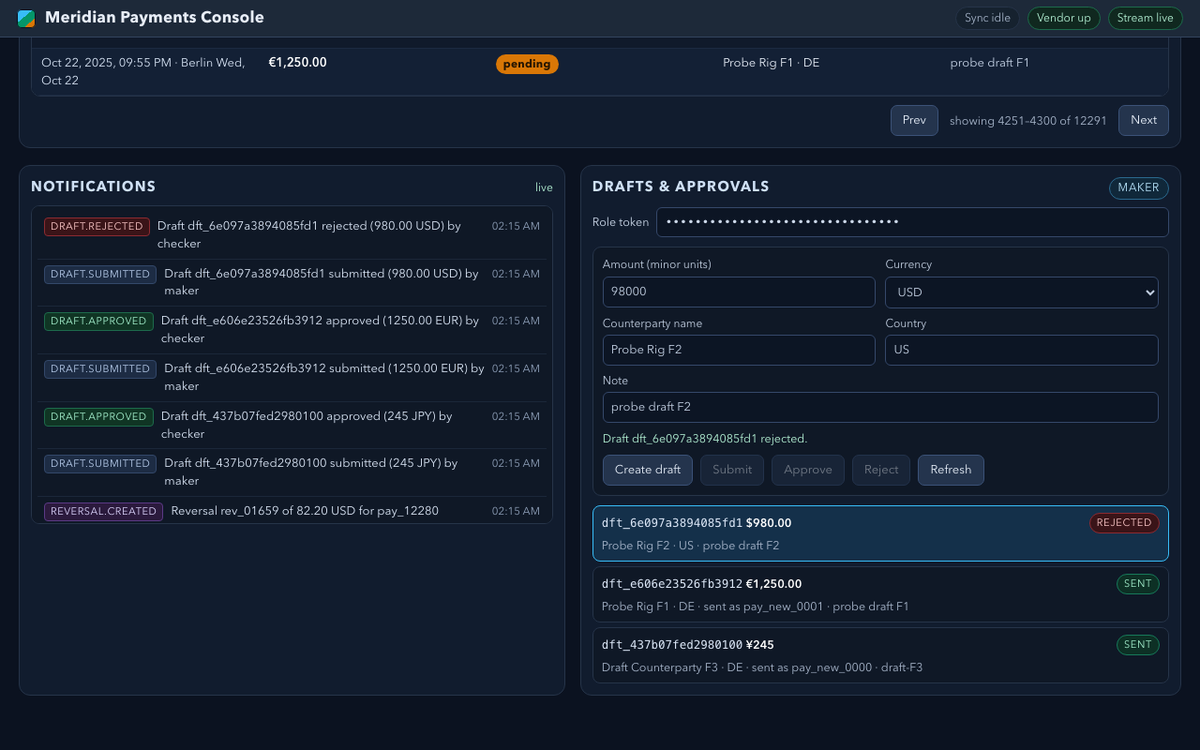This screenshot has height=750, width=1200.
Task: Click the Create draft button
Action: click(647, 470)
